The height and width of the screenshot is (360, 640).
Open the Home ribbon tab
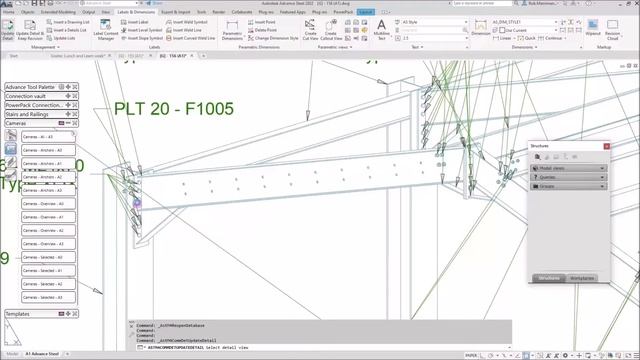click(8, 12)
